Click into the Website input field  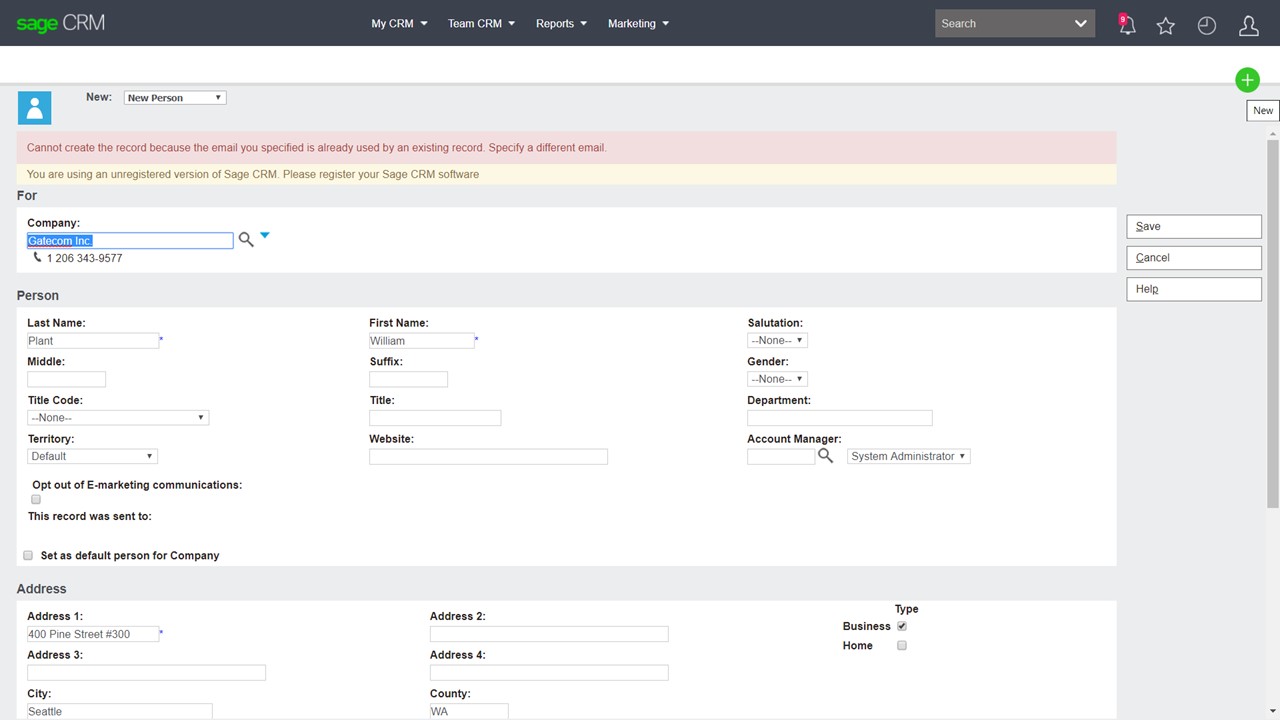(488, 456)
